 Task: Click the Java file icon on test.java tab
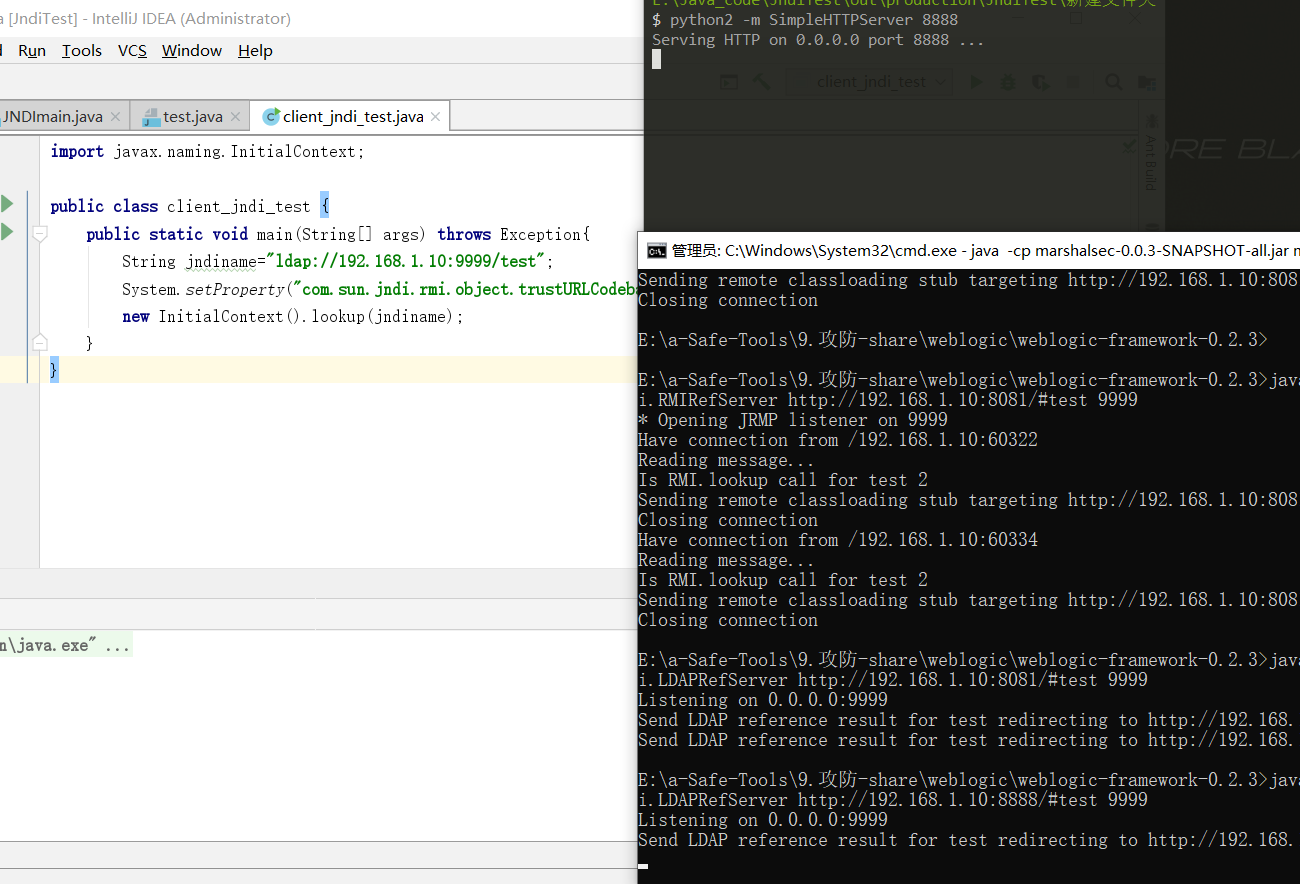tap(151, 117)
